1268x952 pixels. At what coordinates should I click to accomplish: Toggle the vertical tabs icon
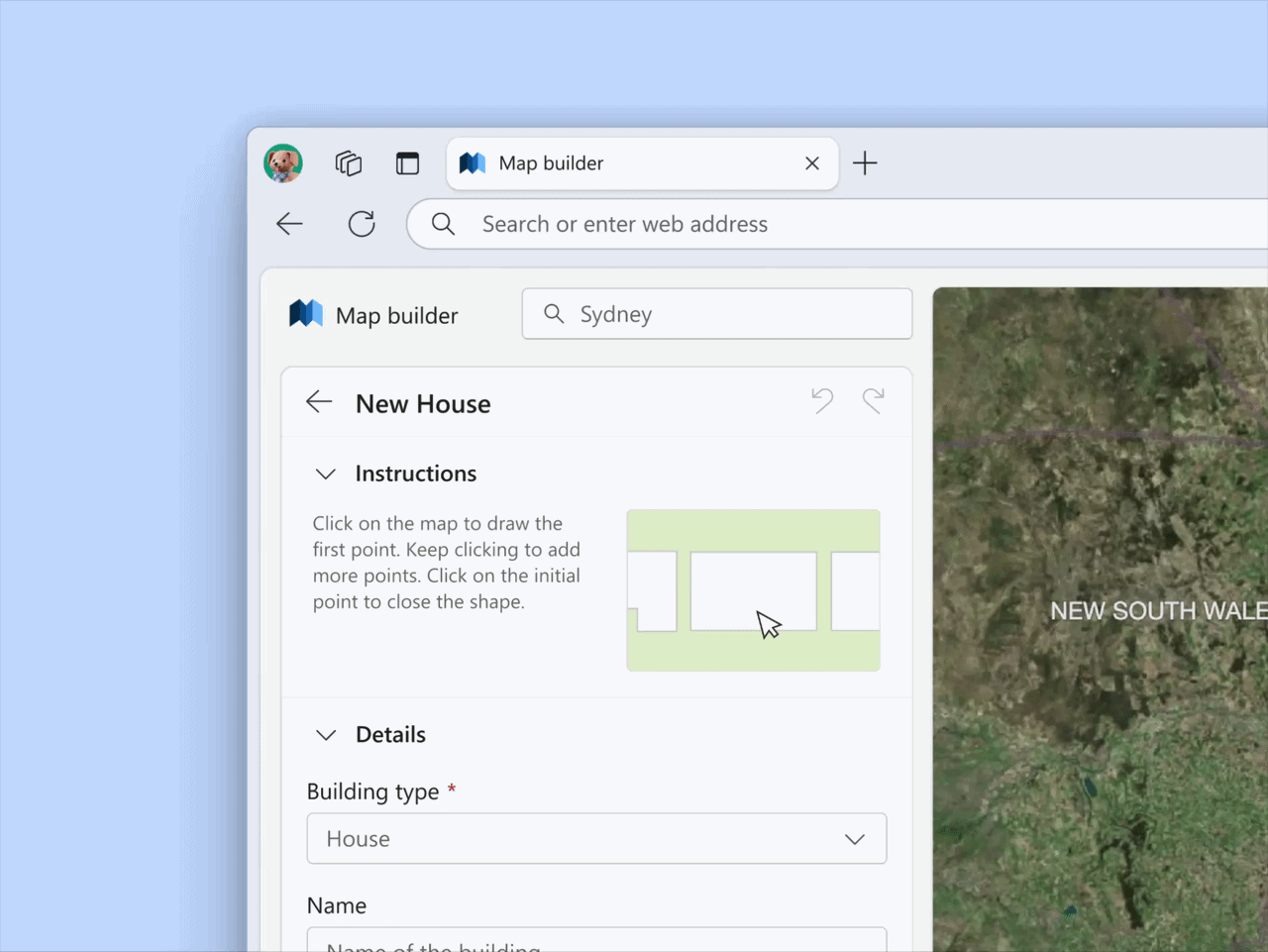407,163
